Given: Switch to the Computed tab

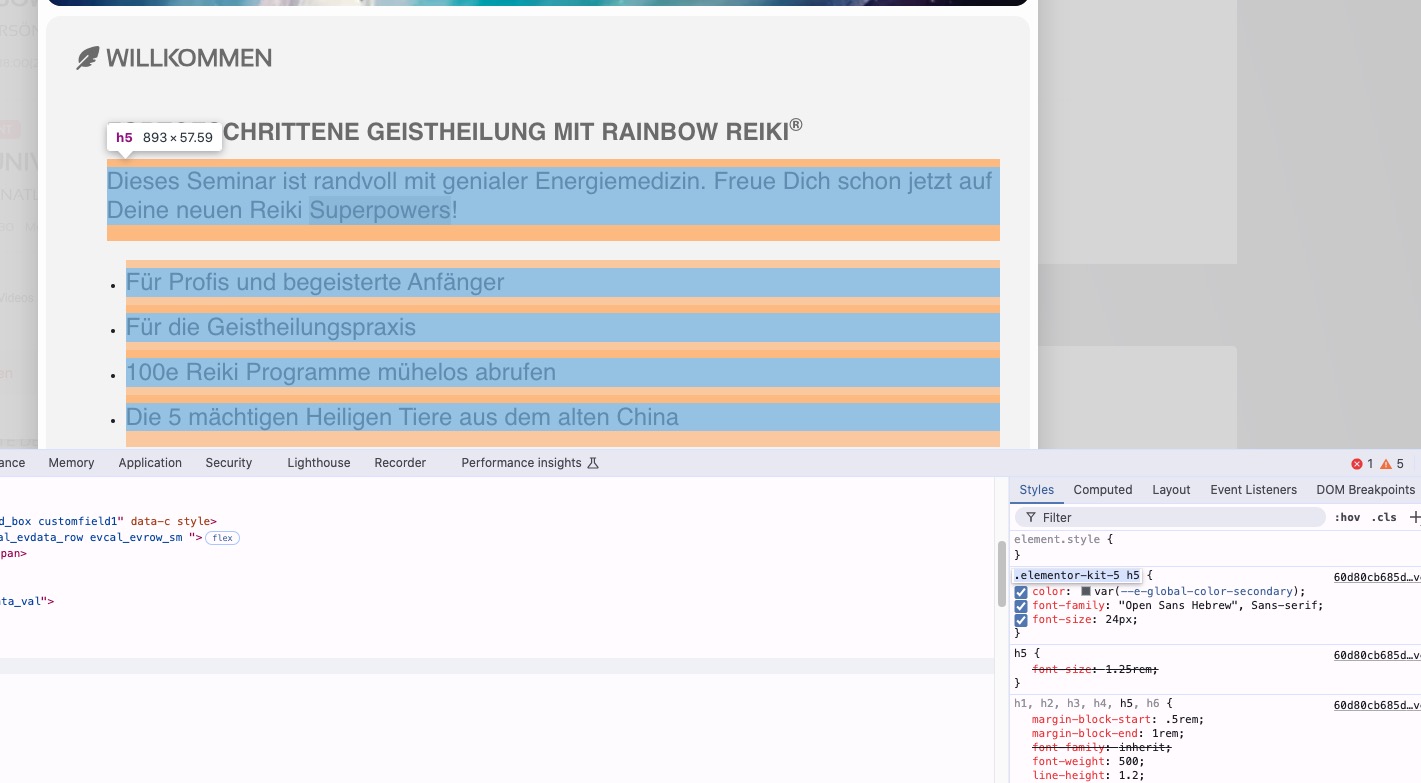Looking at the screenshot, I should (x=1103, y=490).
